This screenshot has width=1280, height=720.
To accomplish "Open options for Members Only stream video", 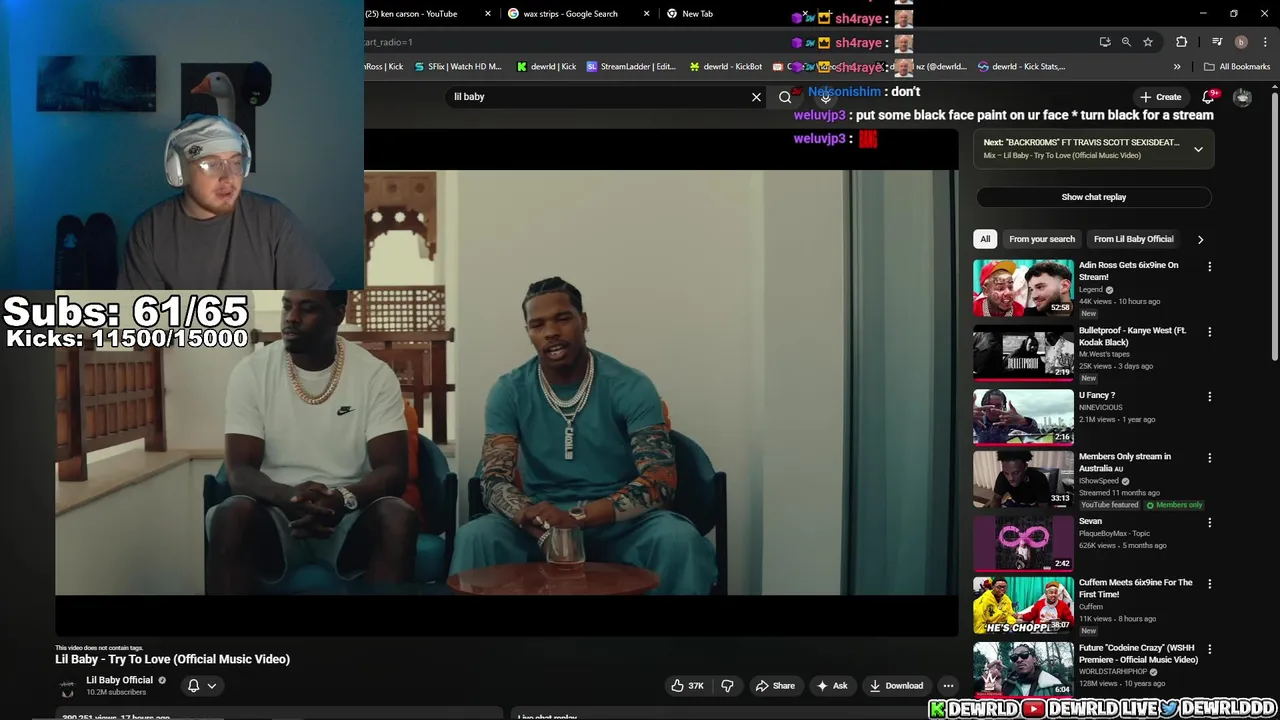I will pyautogui.click(x=1209, y=458).
